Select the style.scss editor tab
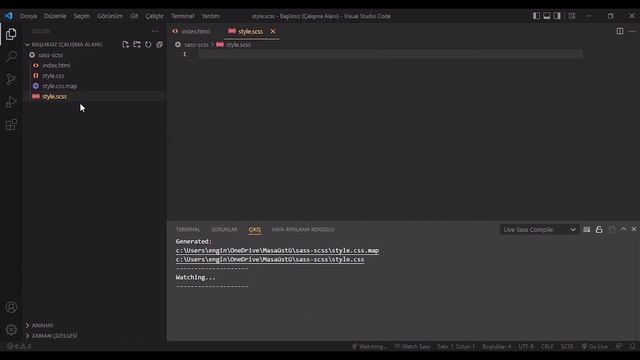640x360 pixels. [x=250, y=31]
